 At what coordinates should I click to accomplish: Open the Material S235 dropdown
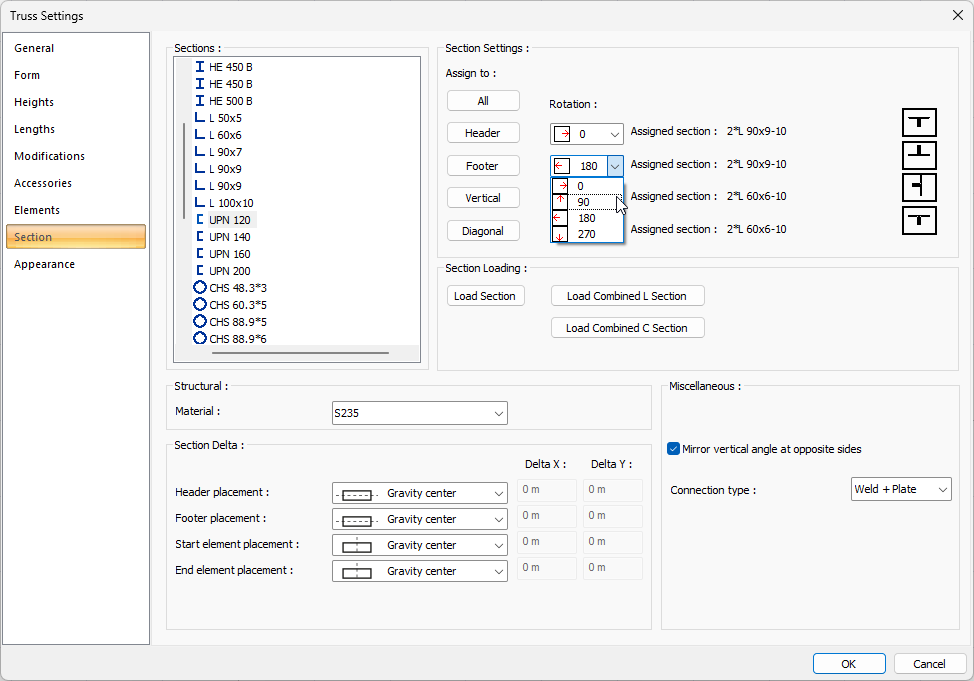pos(419,413)
